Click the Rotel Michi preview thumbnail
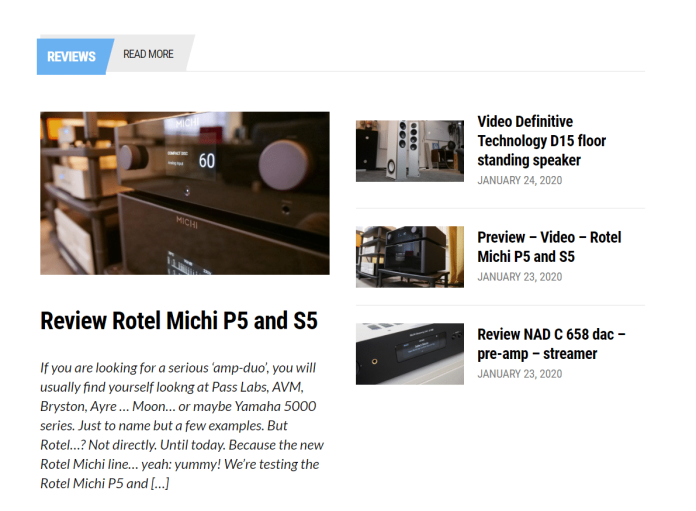 410,257
